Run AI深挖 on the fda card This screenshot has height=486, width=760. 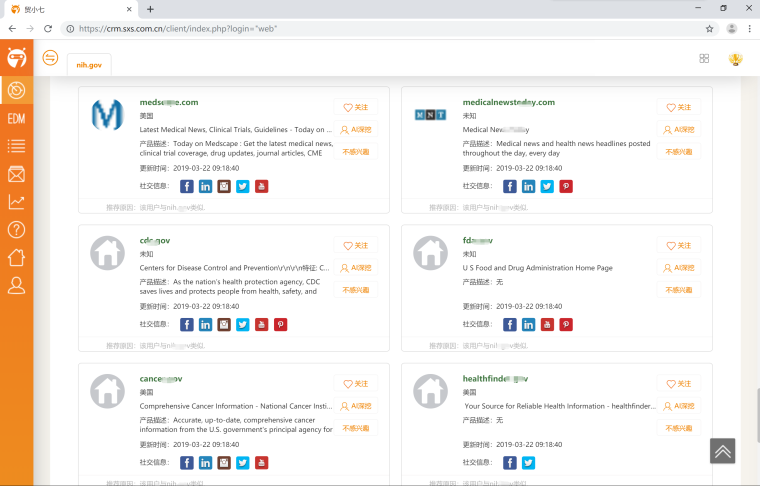679,267
